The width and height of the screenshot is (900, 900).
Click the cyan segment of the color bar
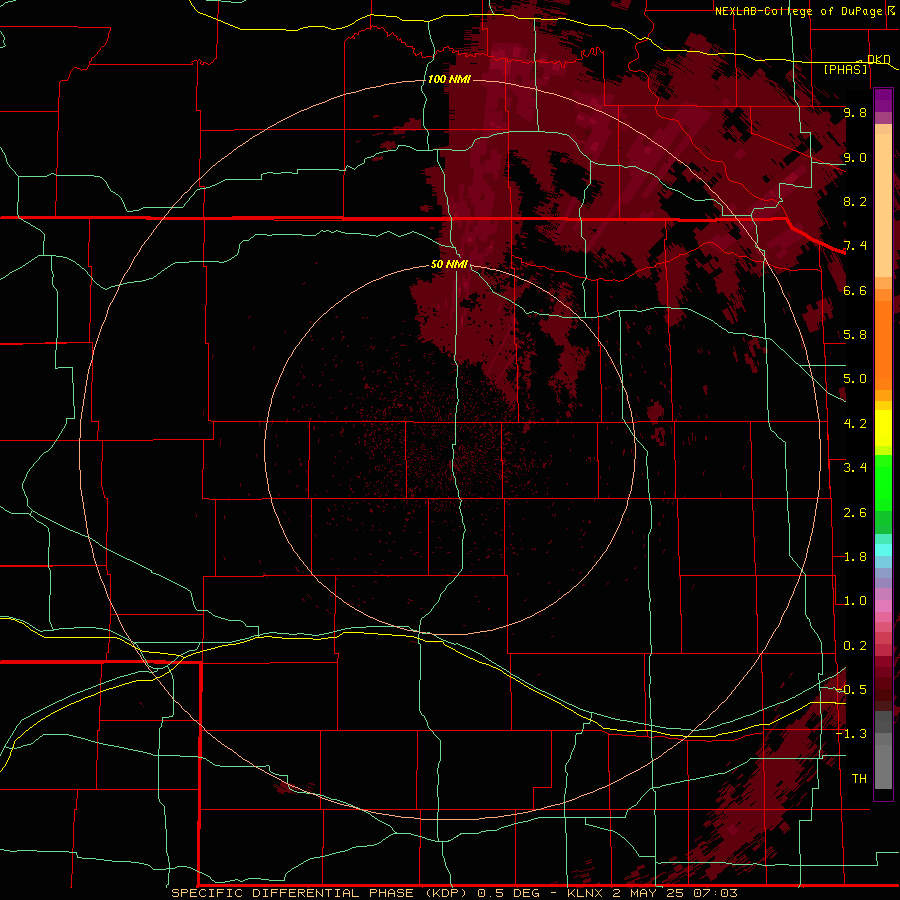[883, 549]
